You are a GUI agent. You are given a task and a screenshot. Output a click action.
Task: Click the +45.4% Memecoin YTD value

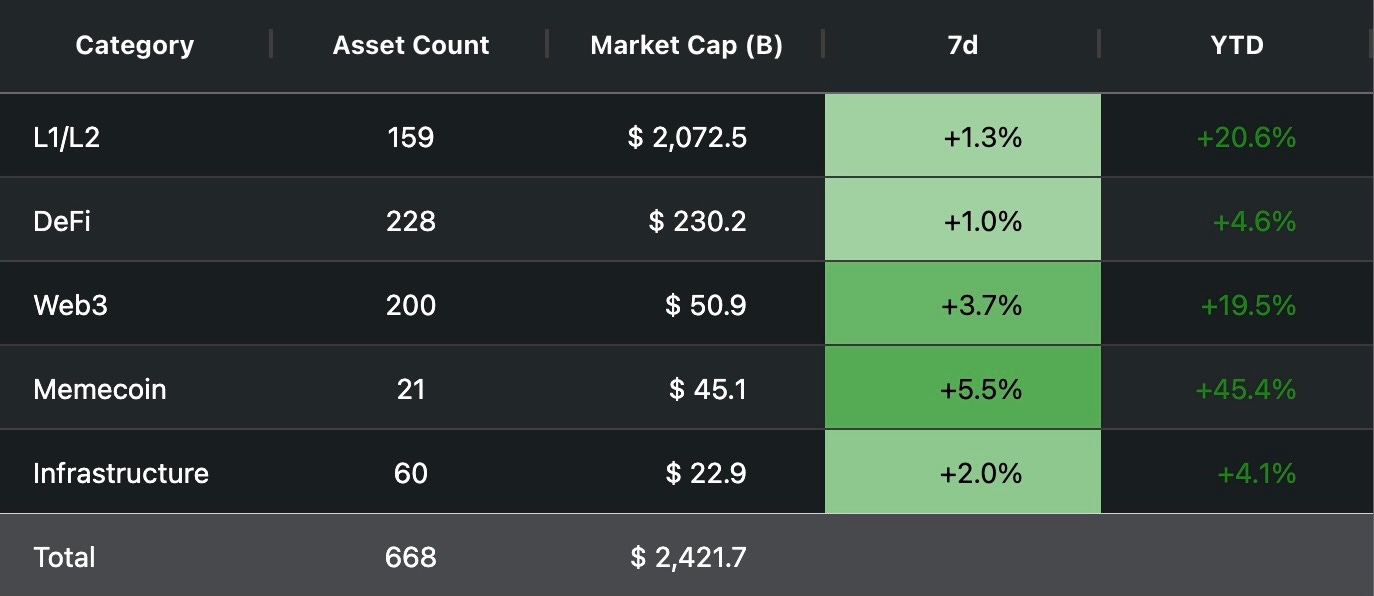(x=1246, y=388)
